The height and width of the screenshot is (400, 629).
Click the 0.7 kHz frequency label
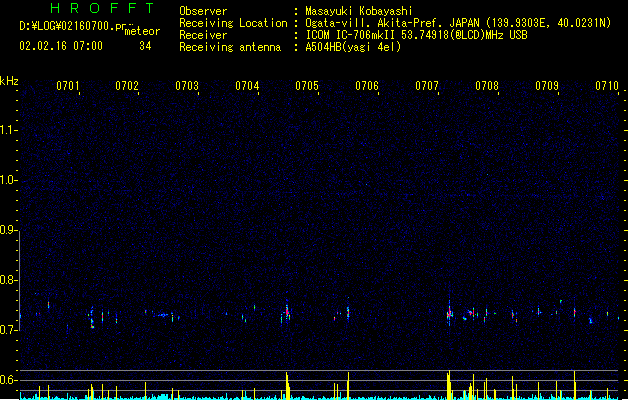click(9, 330)
